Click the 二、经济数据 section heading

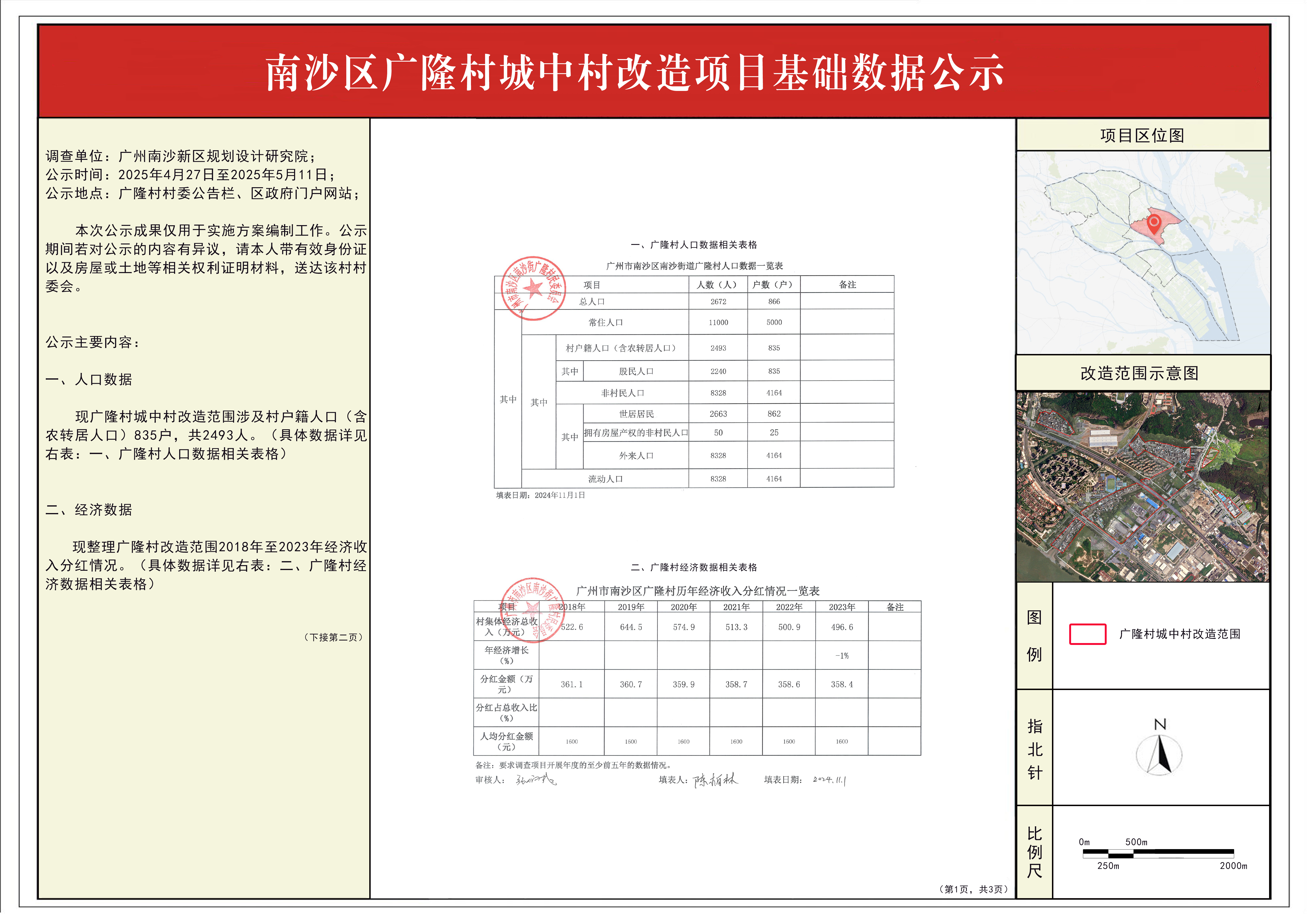click(x=89, y=510)
